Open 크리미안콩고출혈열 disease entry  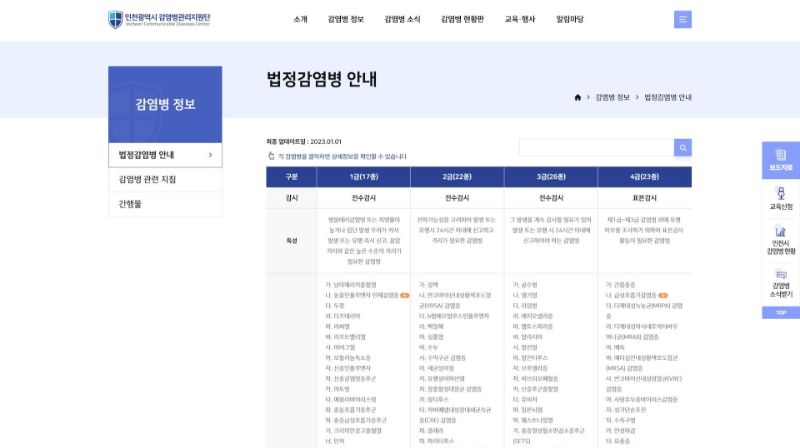tap(354, 431)
